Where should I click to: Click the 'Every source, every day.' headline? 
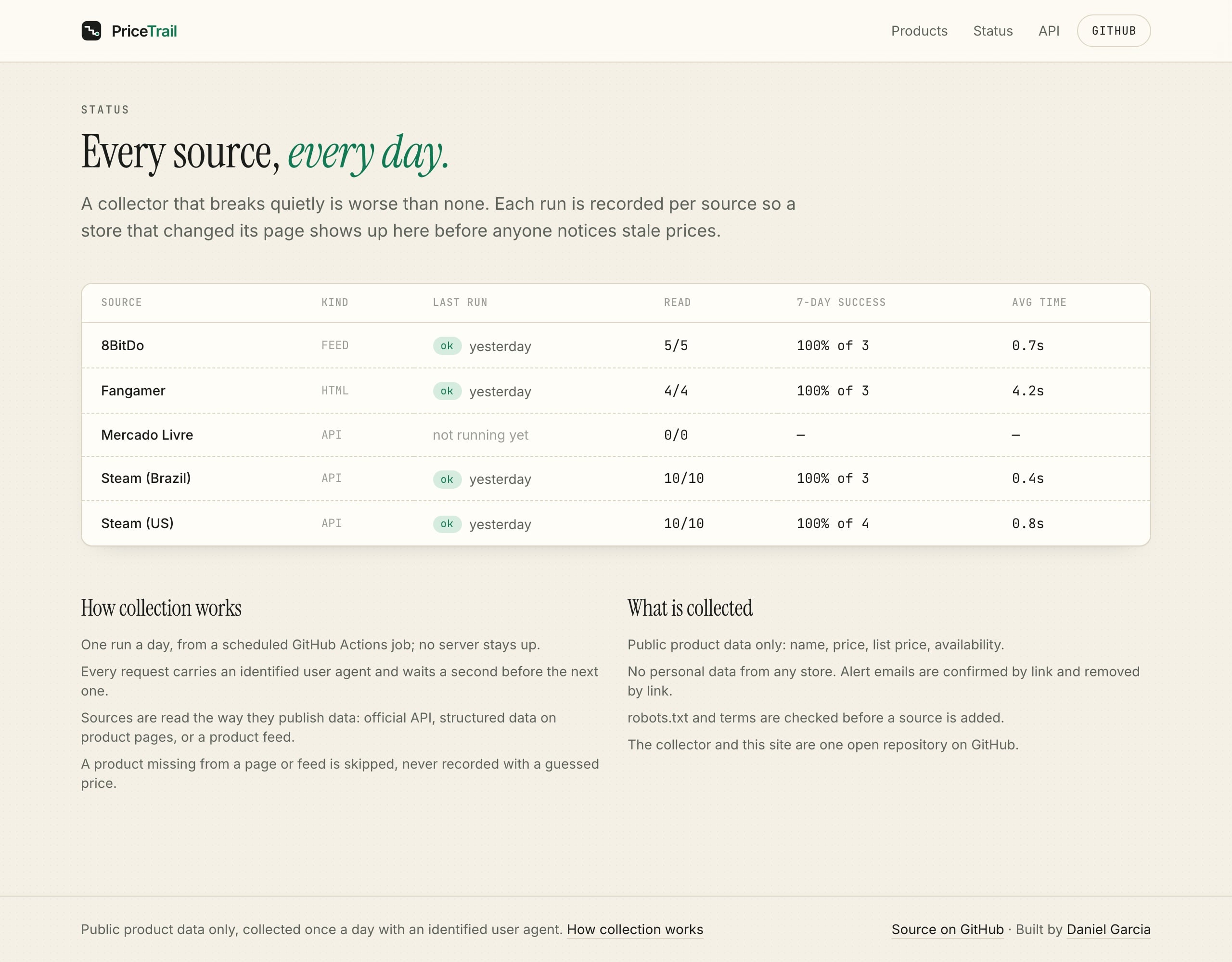click(x=265, y=153)
